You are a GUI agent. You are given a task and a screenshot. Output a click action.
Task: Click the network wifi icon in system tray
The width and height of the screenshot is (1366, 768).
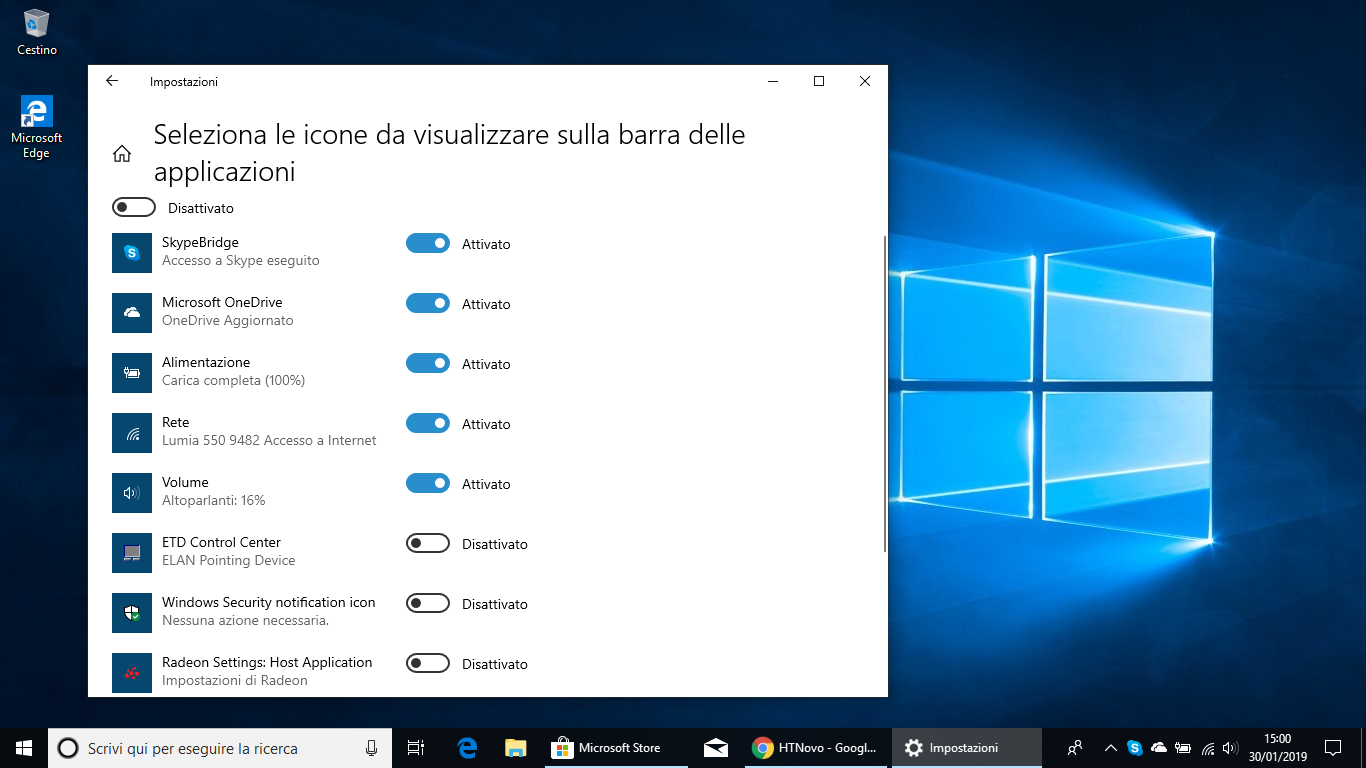(x=1208, y=748)
